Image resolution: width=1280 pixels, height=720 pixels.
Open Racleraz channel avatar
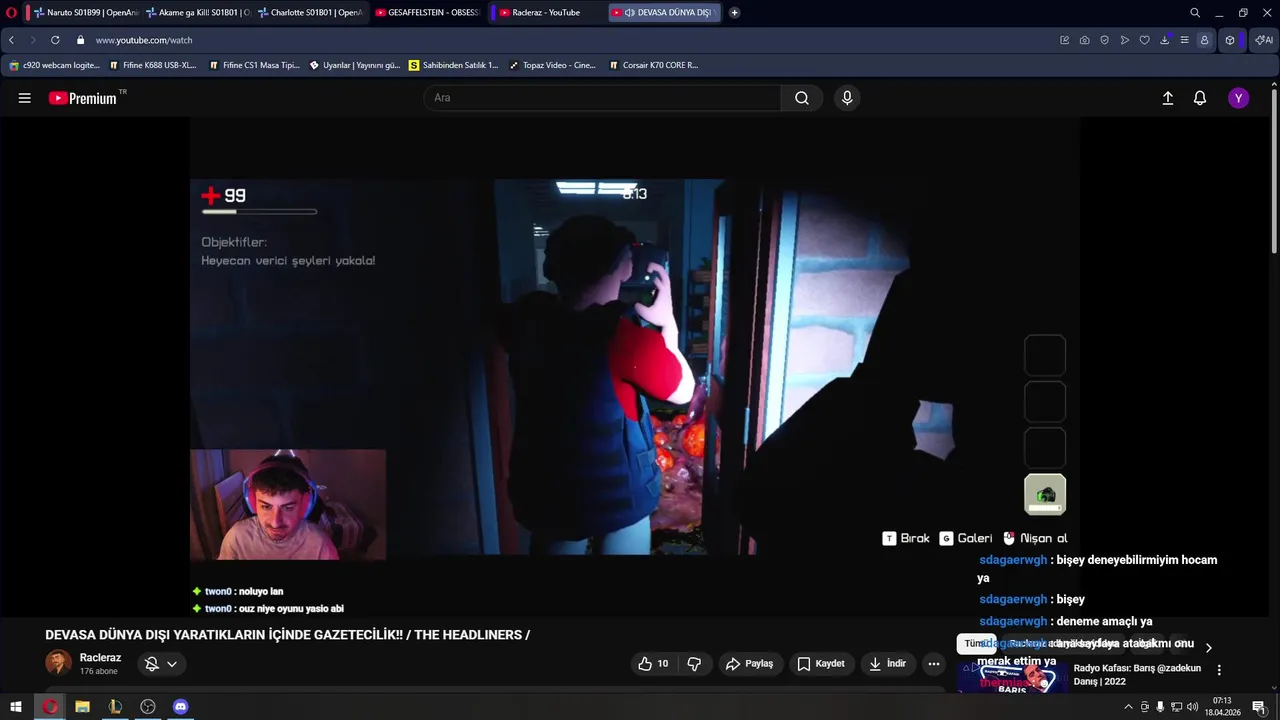point(58,663)
